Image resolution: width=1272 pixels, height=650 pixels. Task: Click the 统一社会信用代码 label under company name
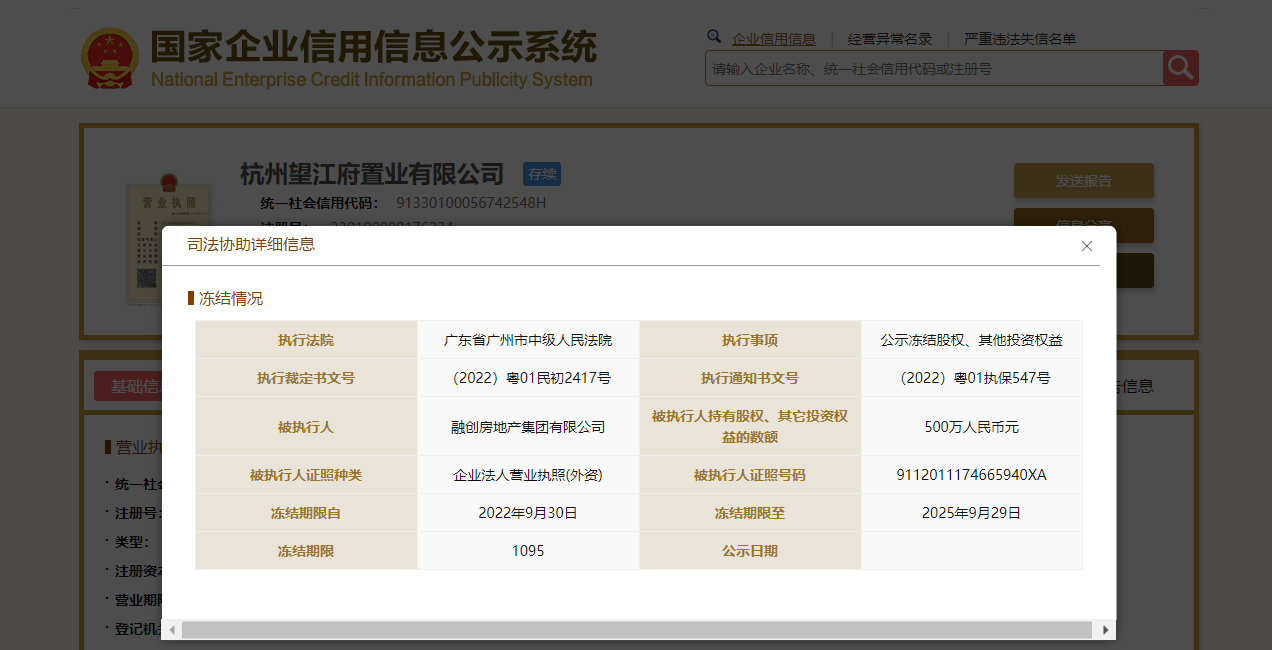(319, 203)
